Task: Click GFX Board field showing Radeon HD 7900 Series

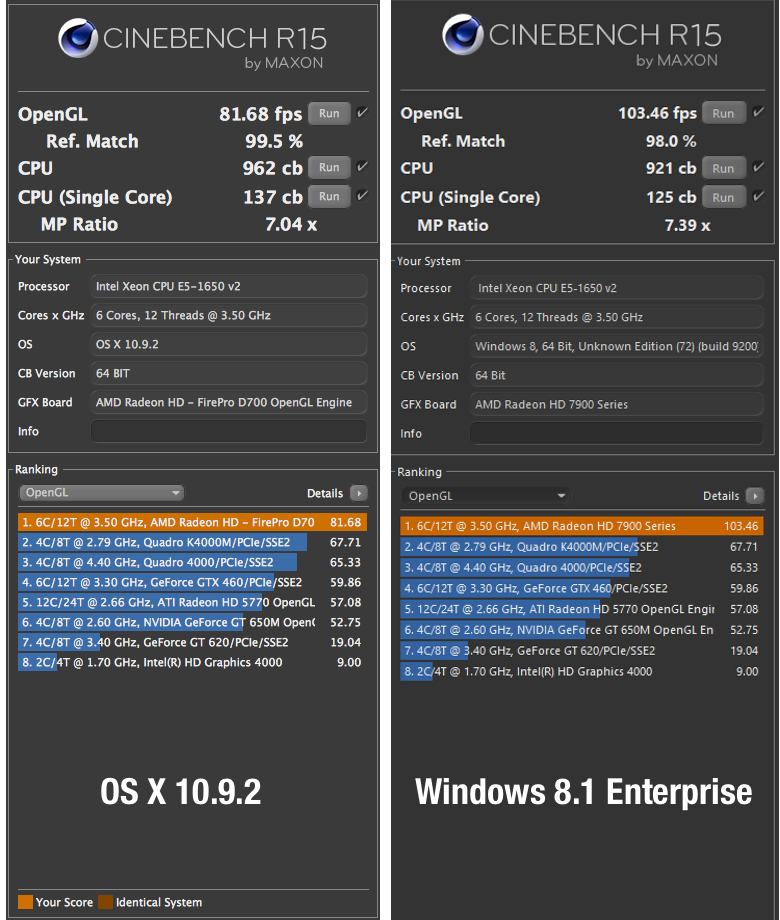Action: point(616,404)
